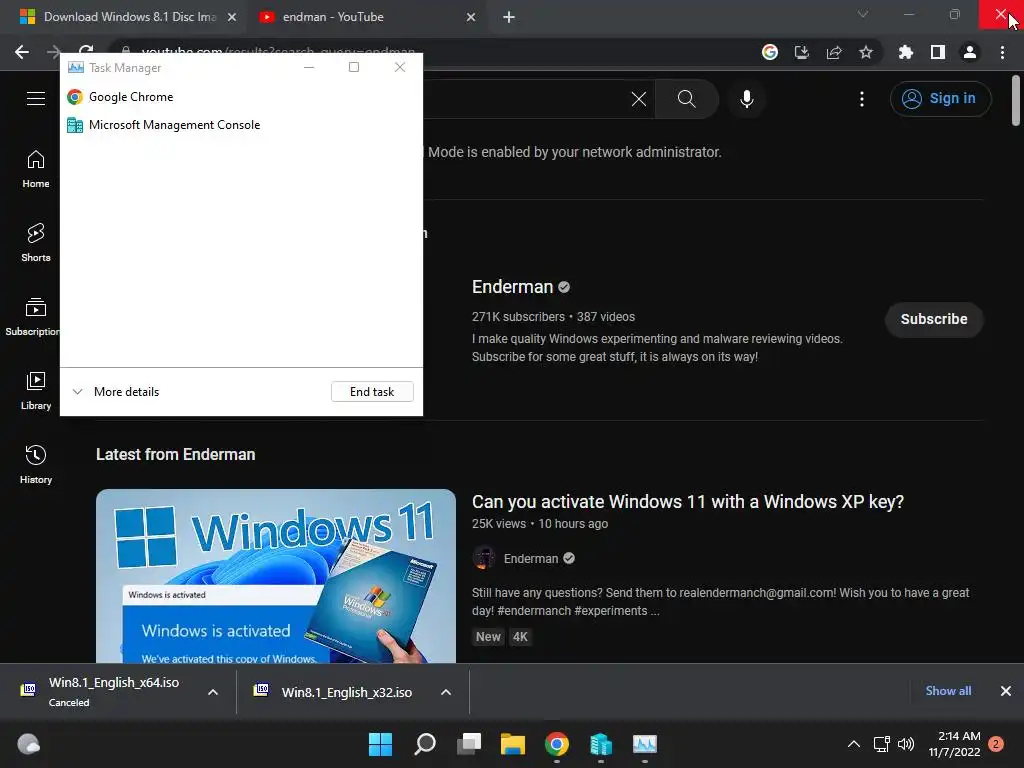Click the Google icon in address bar
The image size is (1024, 768).
click(770, 52)
